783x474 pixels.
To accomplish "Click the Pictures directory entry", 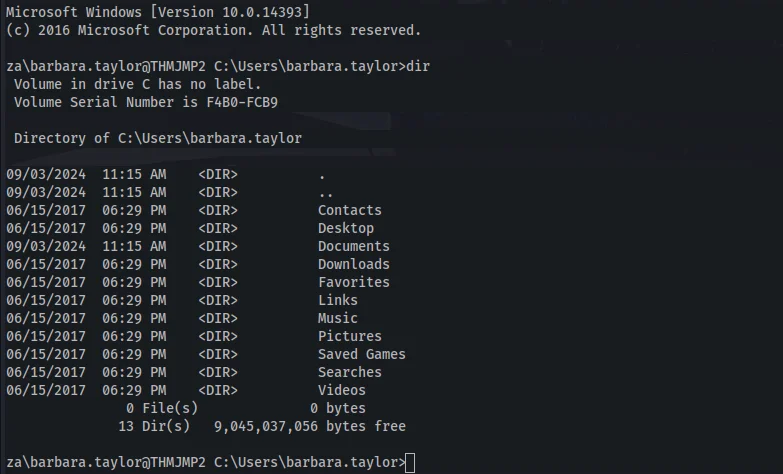I will 350,336.
